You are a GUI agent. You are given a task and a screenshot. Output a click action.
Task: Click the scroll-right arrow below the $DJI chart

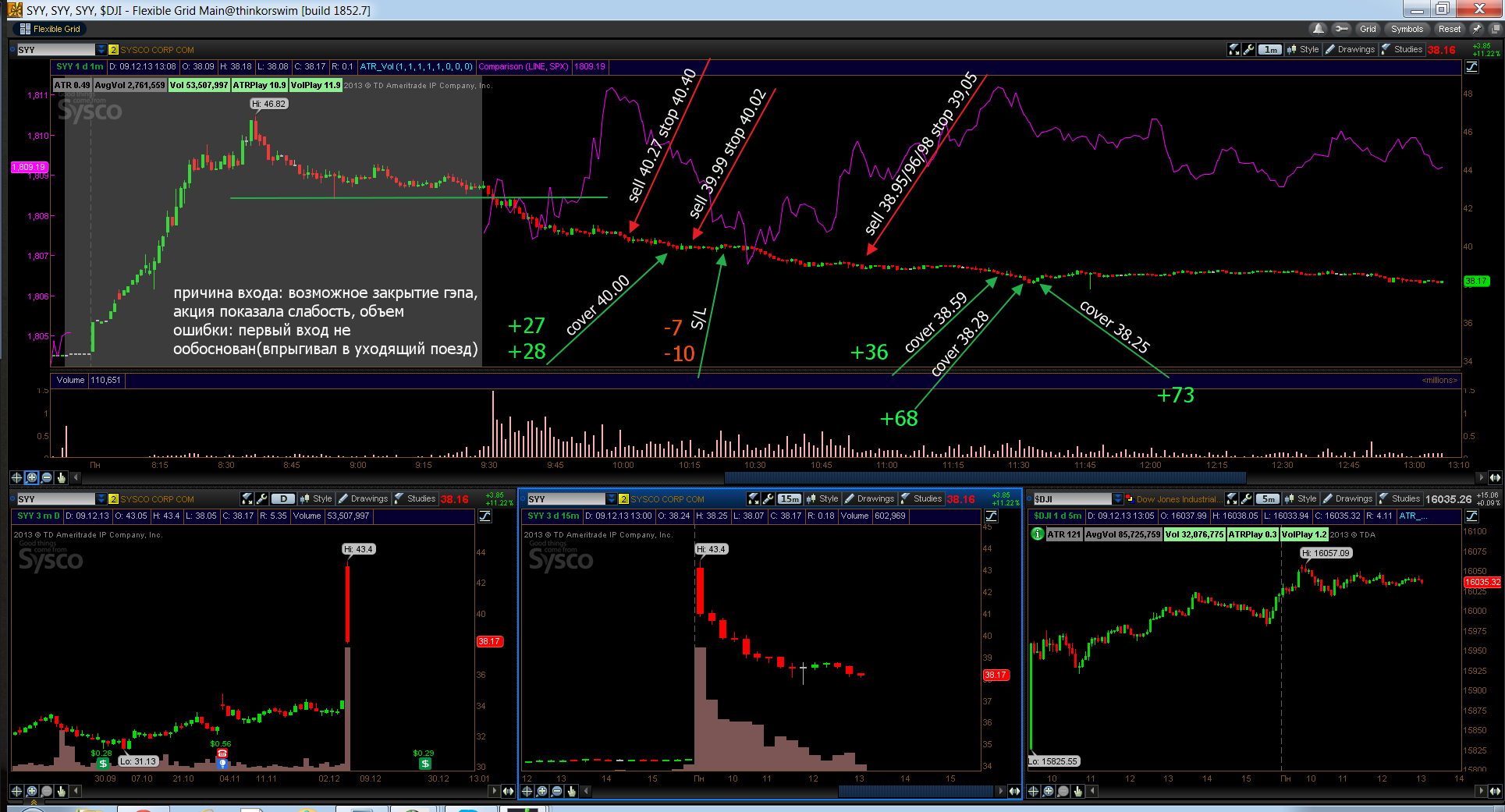click(1480, 791)
